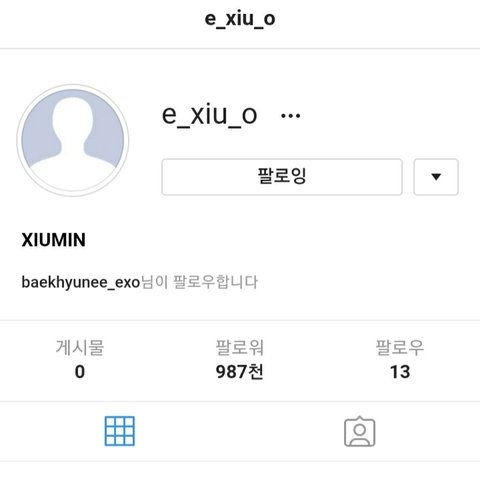Expand the suggested accounts arrow button
This screenshot has height=501, width=480.
pos(436,177)
